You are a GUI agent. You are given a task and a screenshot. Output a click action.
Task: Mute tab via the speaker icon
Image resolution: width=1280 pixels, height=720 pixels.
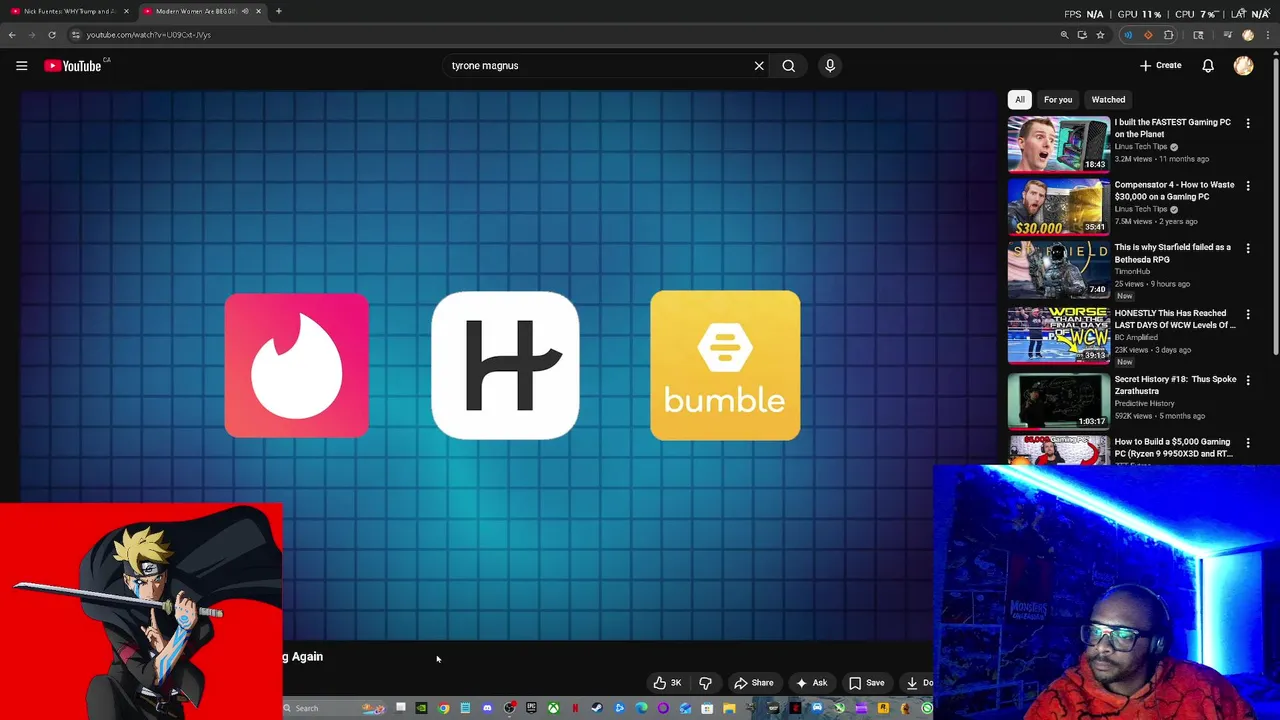pyautogui.click(x=245, y=11)
